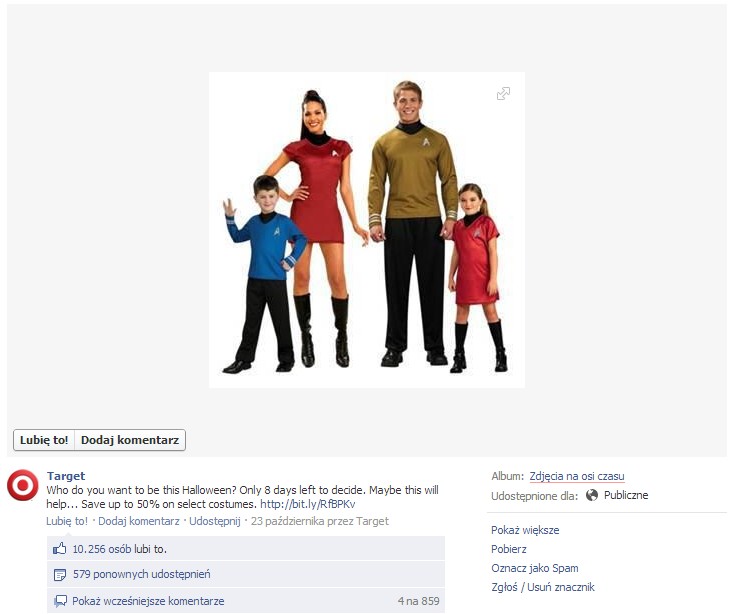
Task: Select 'Pobierz' download option
Action: tap(509, 549)
